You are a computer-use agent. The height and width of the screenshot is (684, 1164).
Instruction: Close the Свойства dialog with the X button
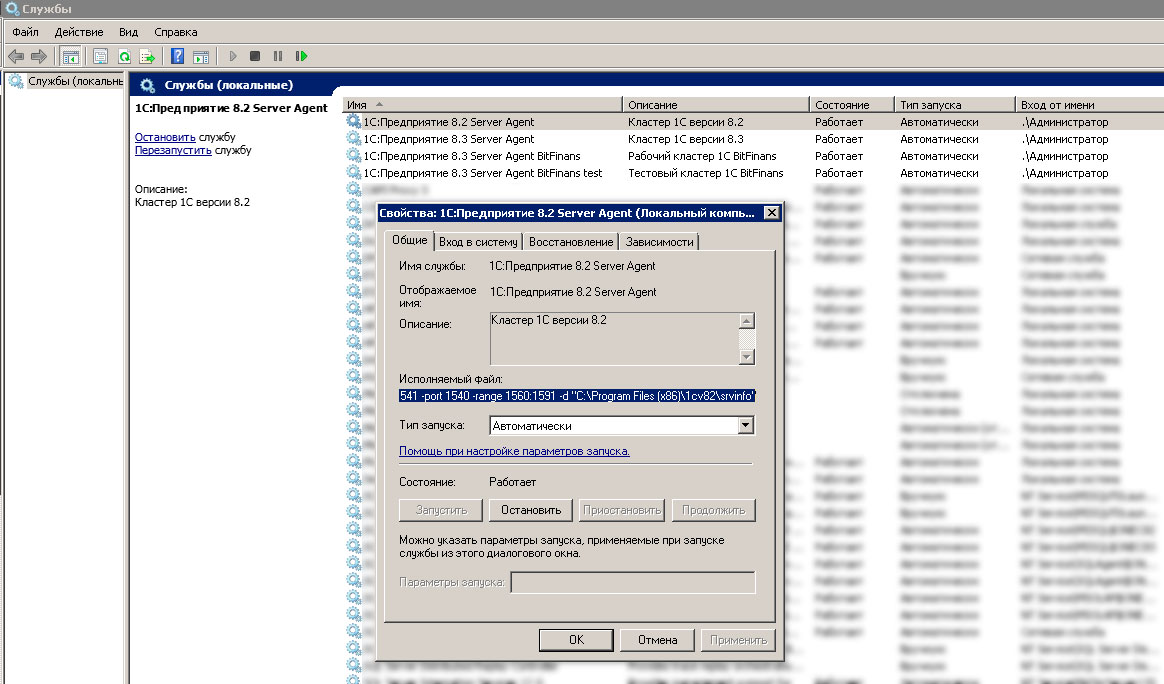tap(771, 213)
